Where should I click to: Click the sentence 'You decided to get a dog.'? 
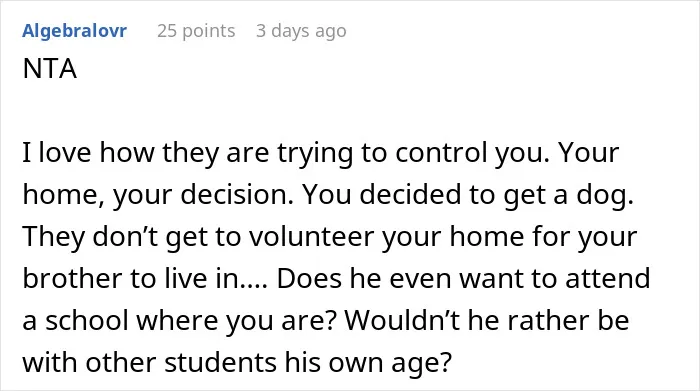pos(468,195)
